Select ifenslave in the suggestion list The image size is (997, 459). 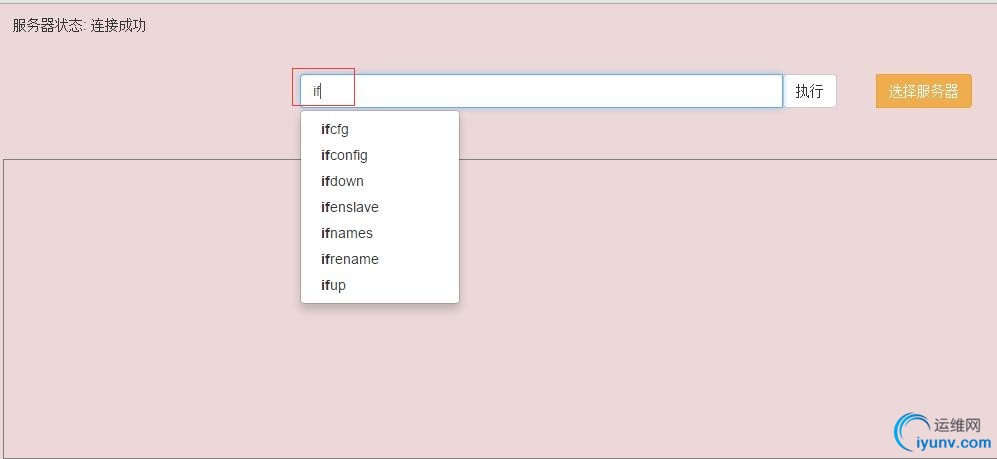coord(380,208)
